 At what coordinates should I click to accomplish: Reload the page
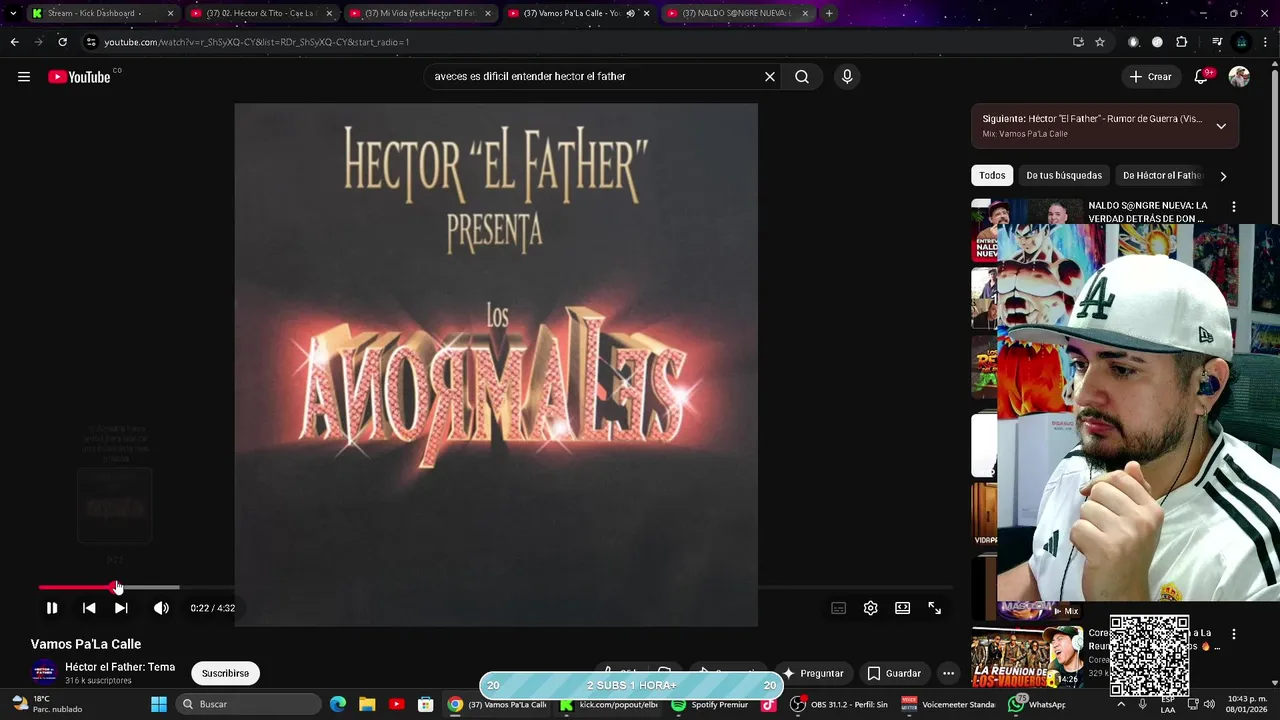tap(62, 42)
